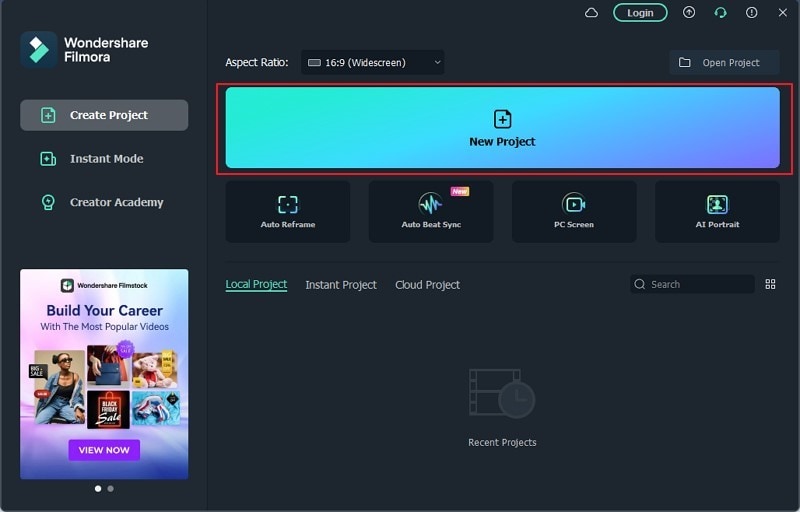Close the Filmora startup window
This screenshot has width=800, height=512.
(x=783, y=13)
